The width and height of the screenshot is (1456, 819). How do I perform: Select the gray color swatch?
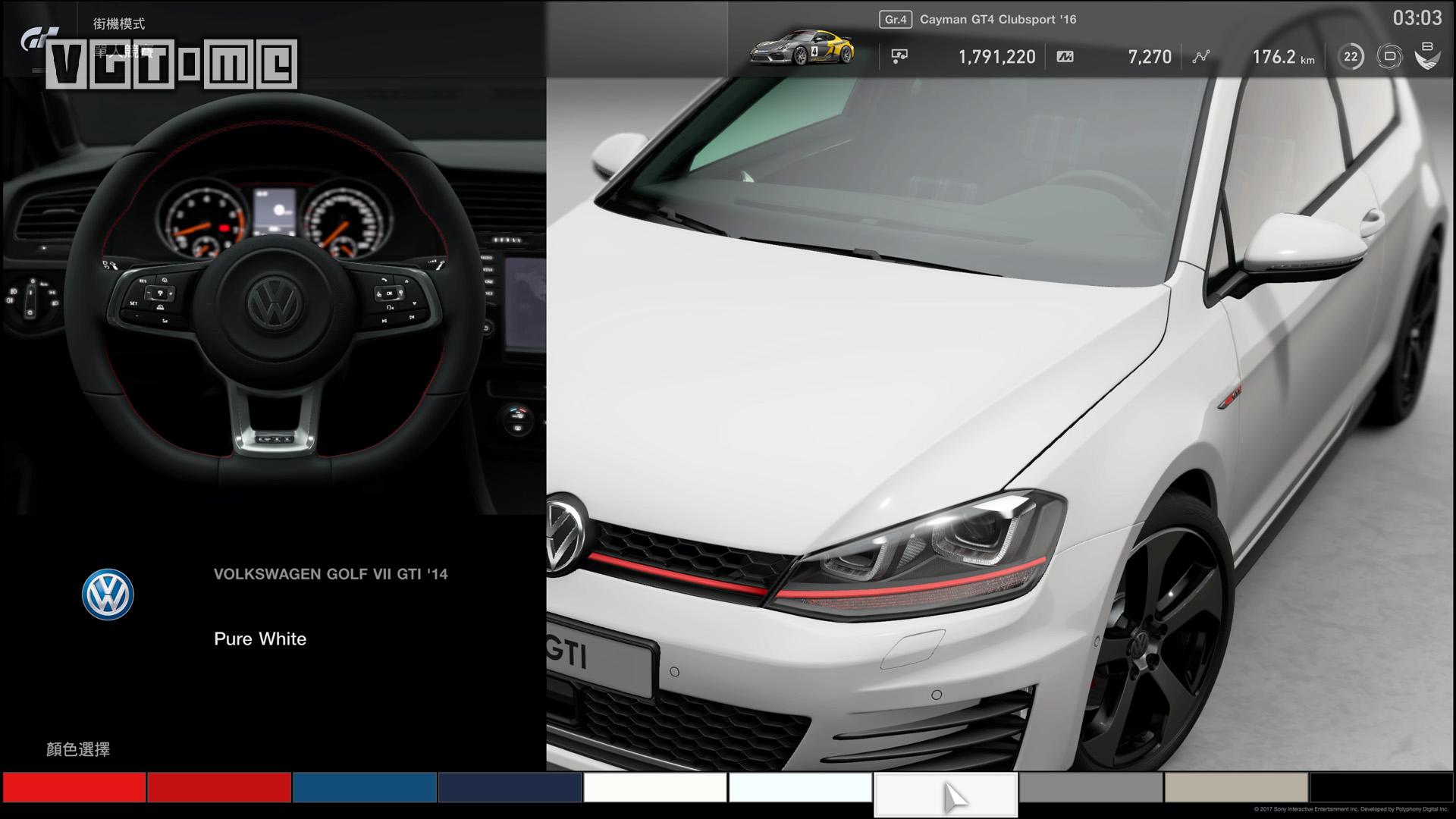pos(1091,787)
